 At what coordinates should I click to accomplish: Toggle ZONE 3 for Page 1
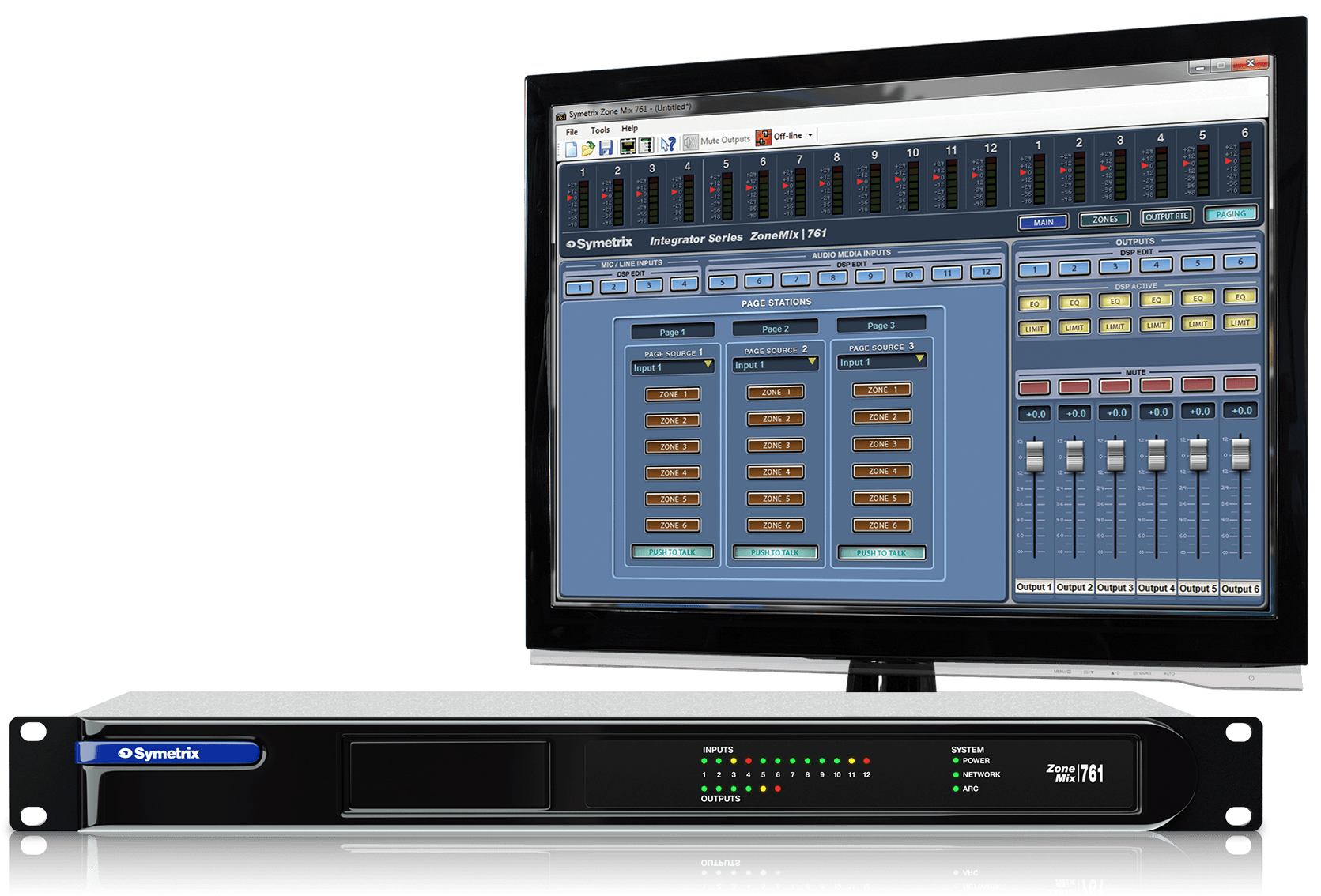point(673,446)
